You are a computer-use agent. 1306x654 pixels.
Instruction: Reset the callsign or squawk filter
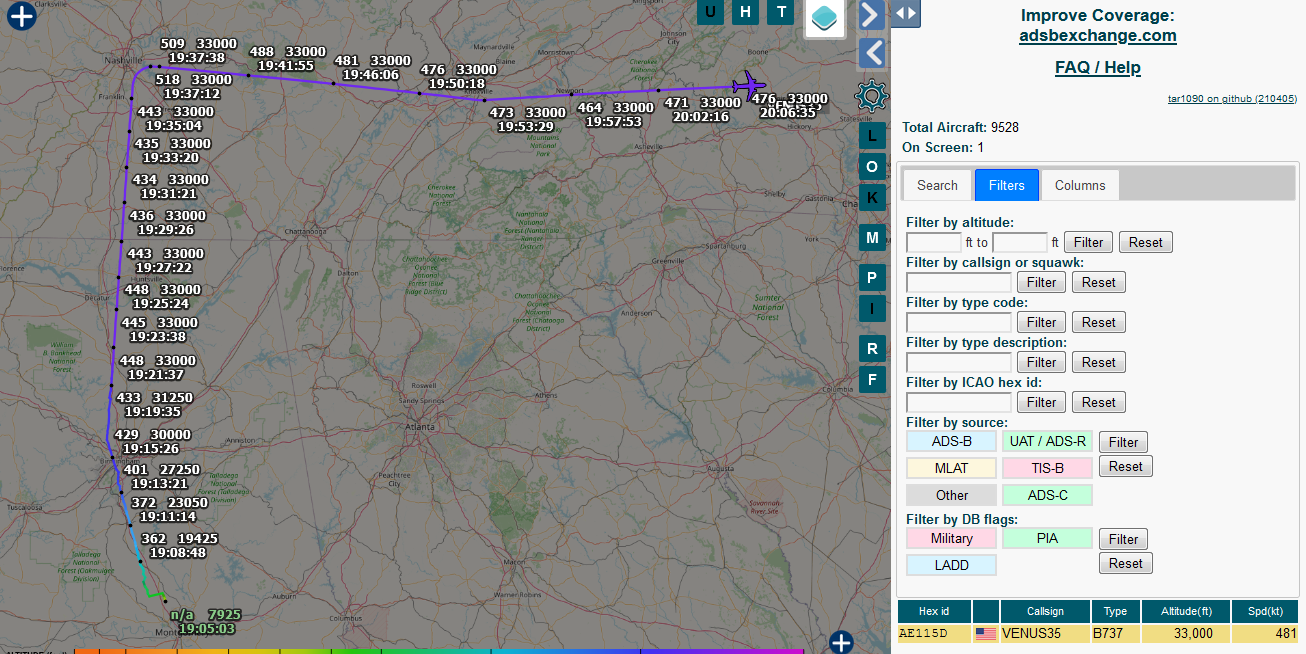[x=1099, y=282]
